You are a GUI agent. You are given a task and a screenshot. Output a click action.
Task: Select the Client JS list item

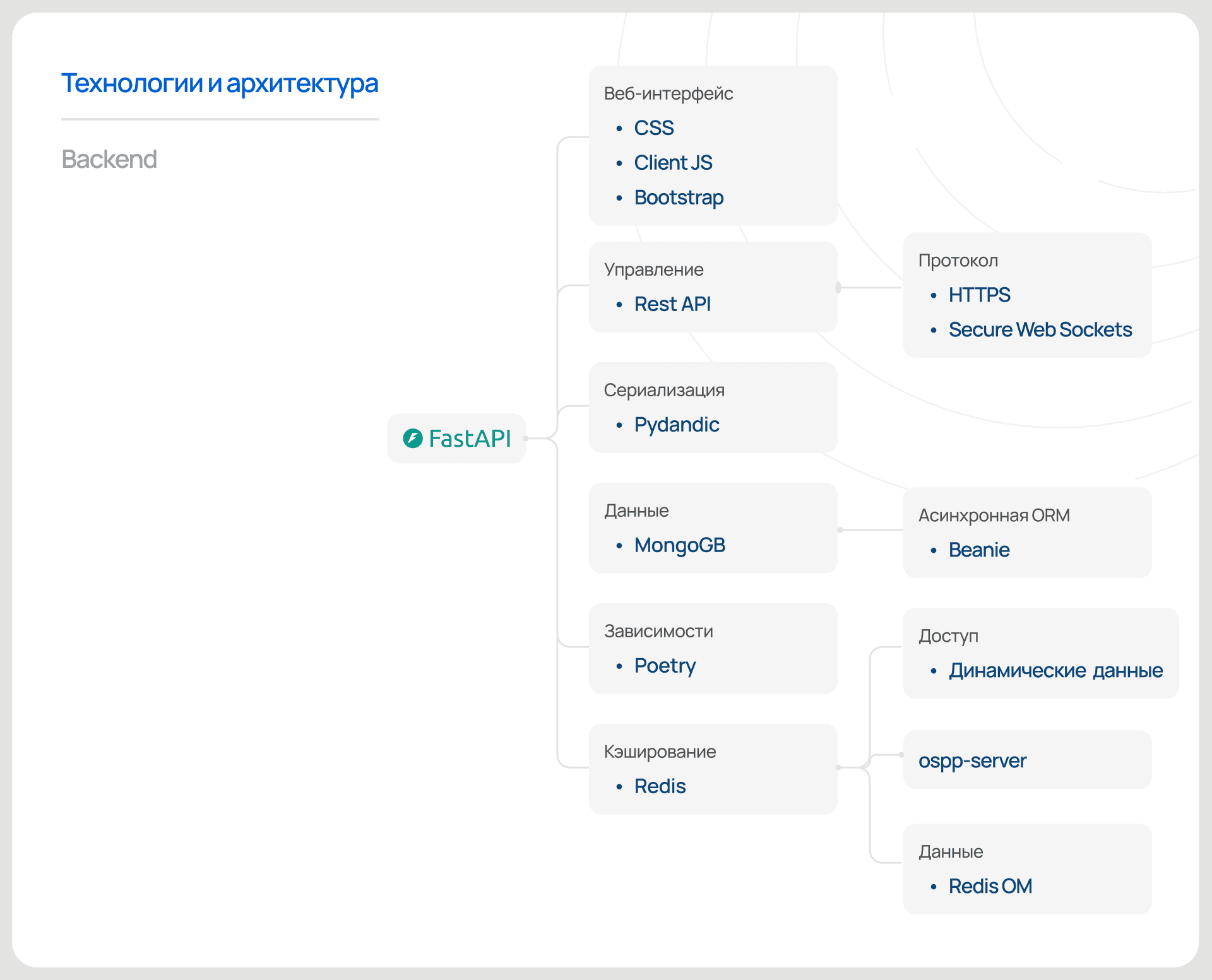tap(673, 163)
